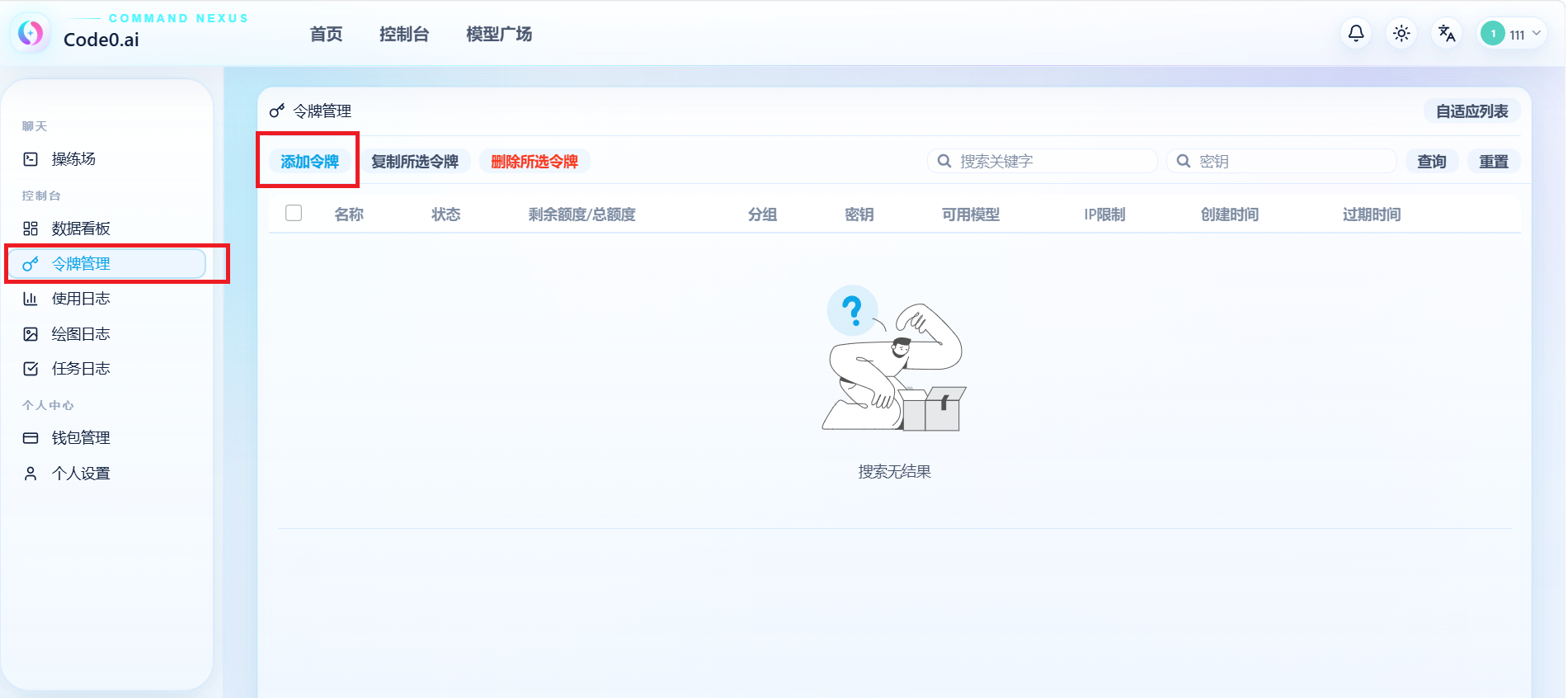Click the 数据看板 dashboard grid icon
Viewport: 1568px width, 698px height.
point(31,229)
